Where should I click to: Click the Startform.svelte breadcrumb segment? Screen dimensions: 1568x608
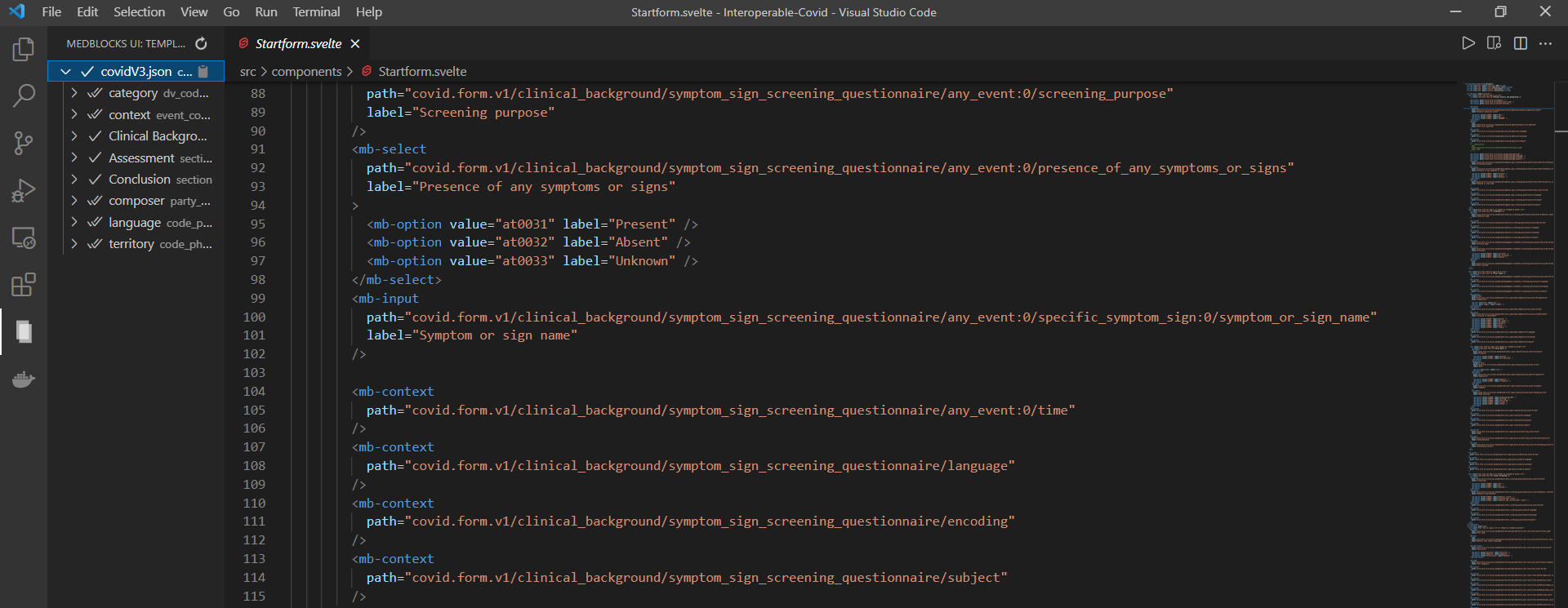422,72
